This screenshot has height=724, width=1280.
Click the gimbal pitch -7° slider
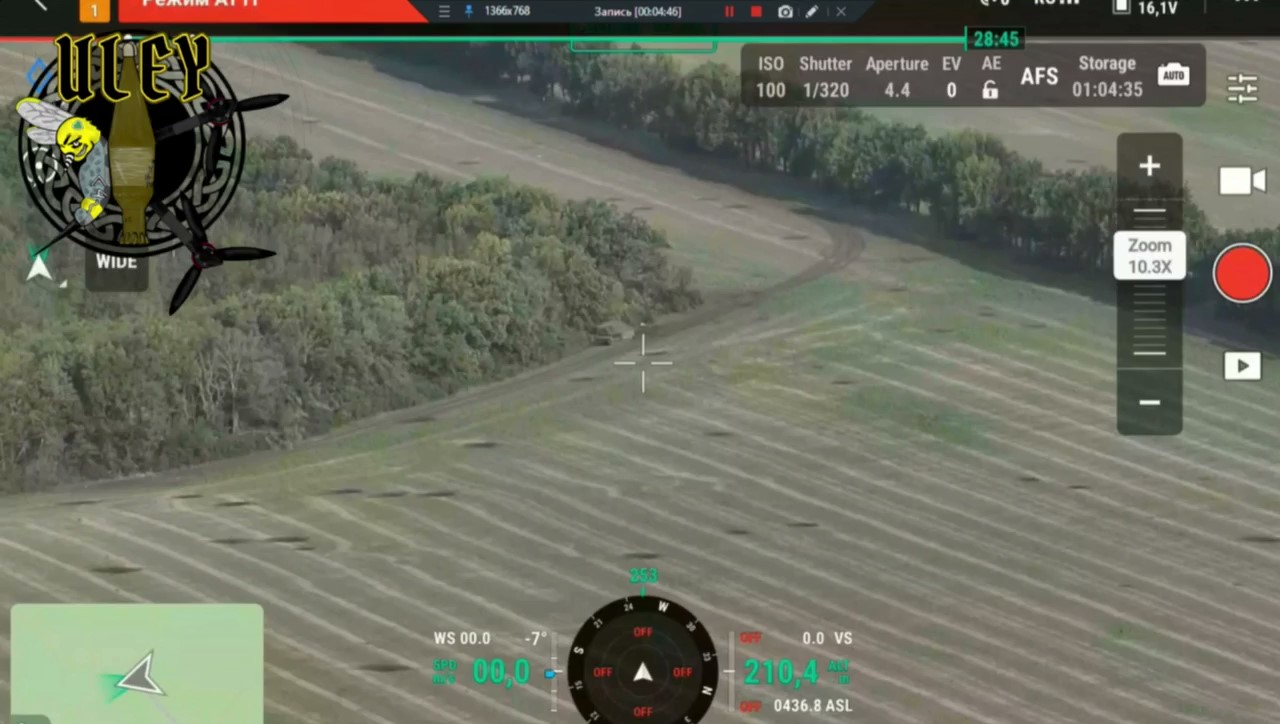click(x=551, y=674)
